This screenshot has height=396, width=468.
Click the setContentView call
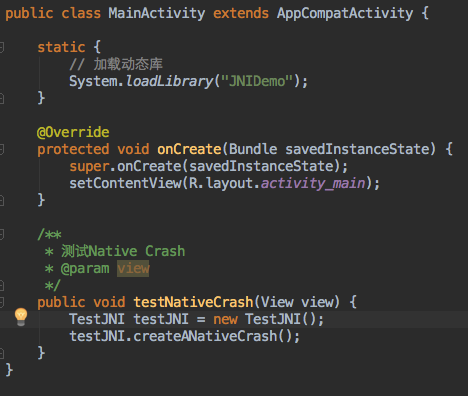point(125,183)
